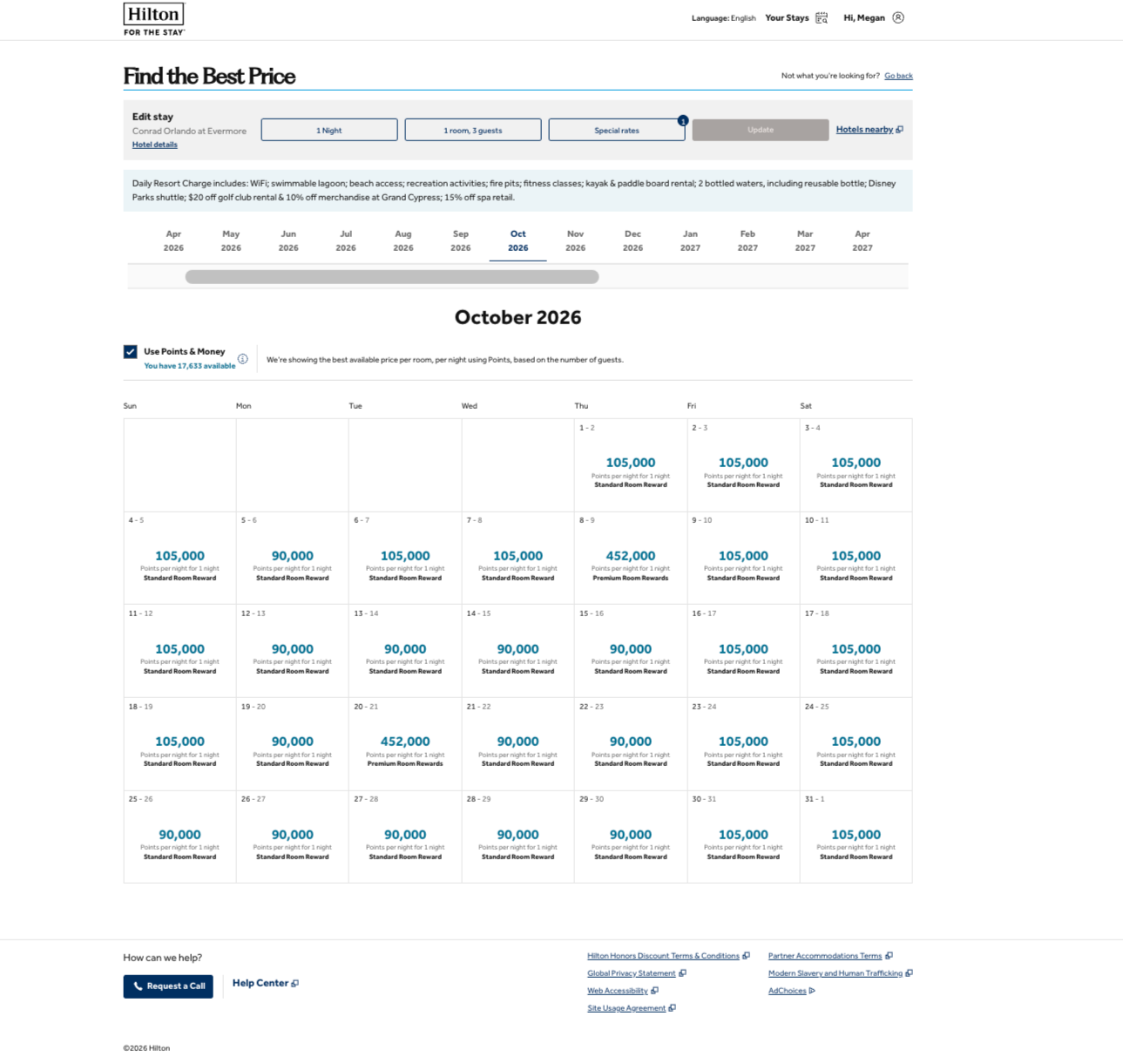Open the 1 room, 3 guests selector

click(473, 130)
